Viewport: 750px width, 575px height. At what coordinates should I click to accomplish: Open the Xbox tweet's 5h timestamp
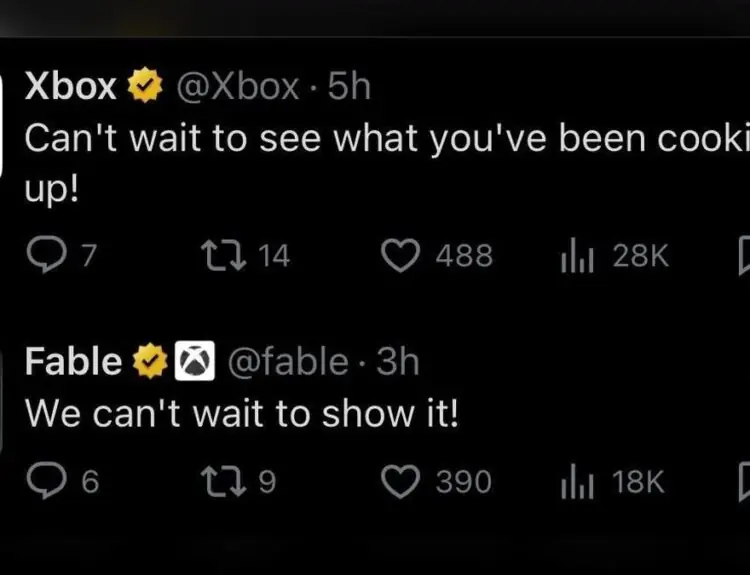(x=350, y=88)
